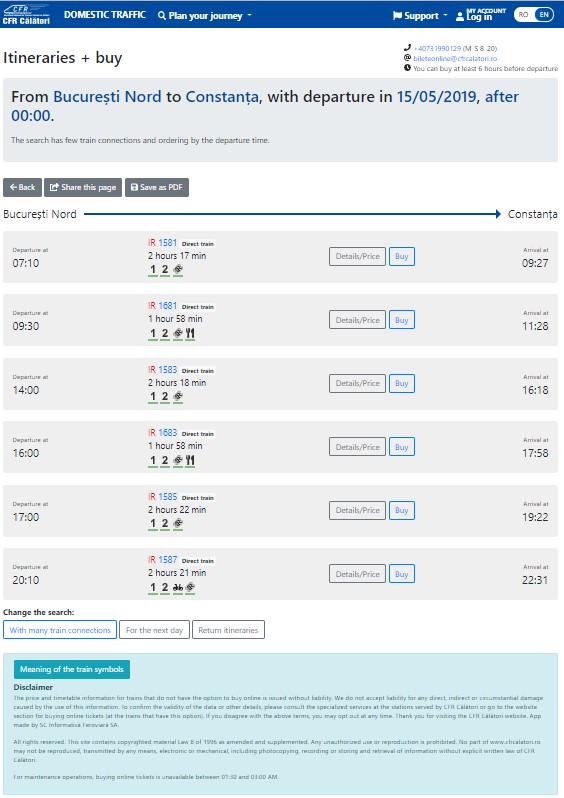The width and height of the screenshot is (564, 798).
Task: Go back with the Back button
Action: [x=22, y=187]
